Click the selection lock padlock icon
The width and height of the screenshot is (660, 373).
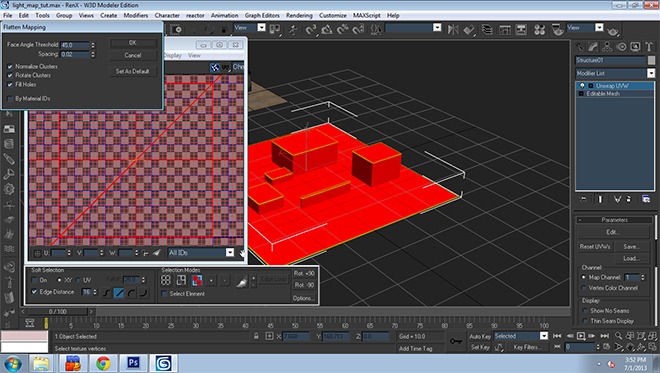tap(256, 336)
